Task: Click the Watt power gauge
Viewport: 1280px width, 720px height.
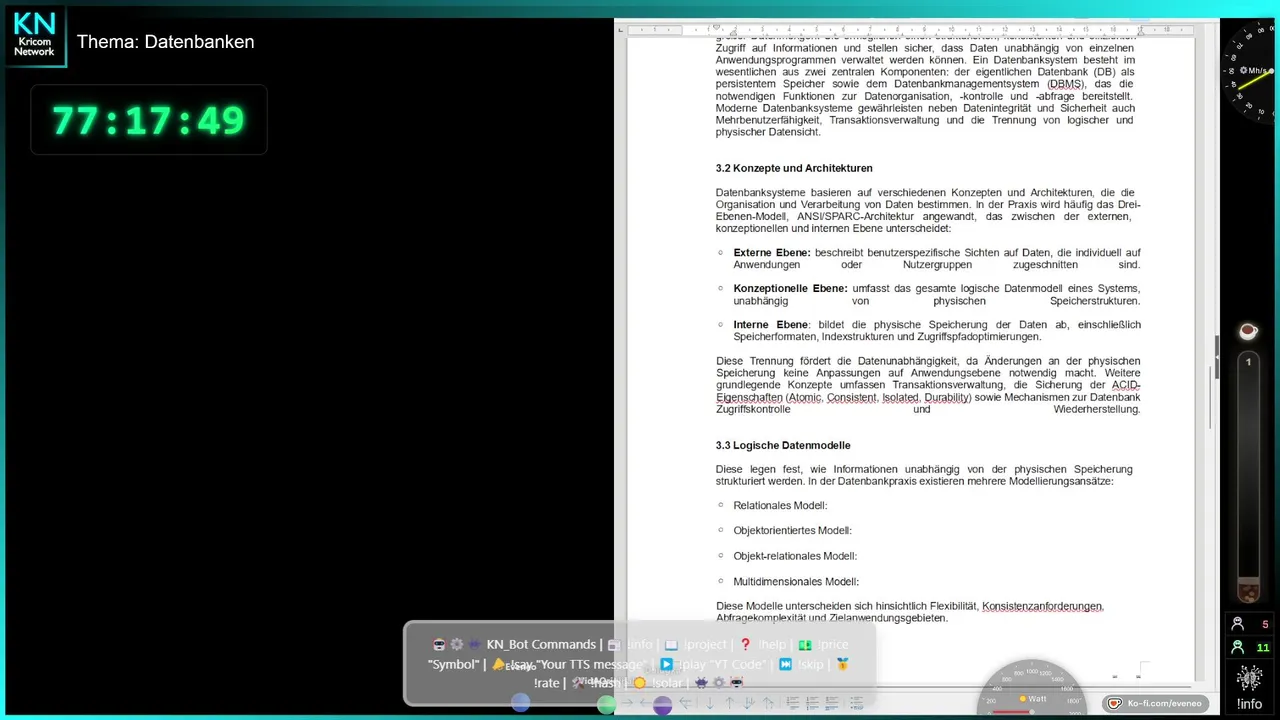Action: click(1030, 687)
